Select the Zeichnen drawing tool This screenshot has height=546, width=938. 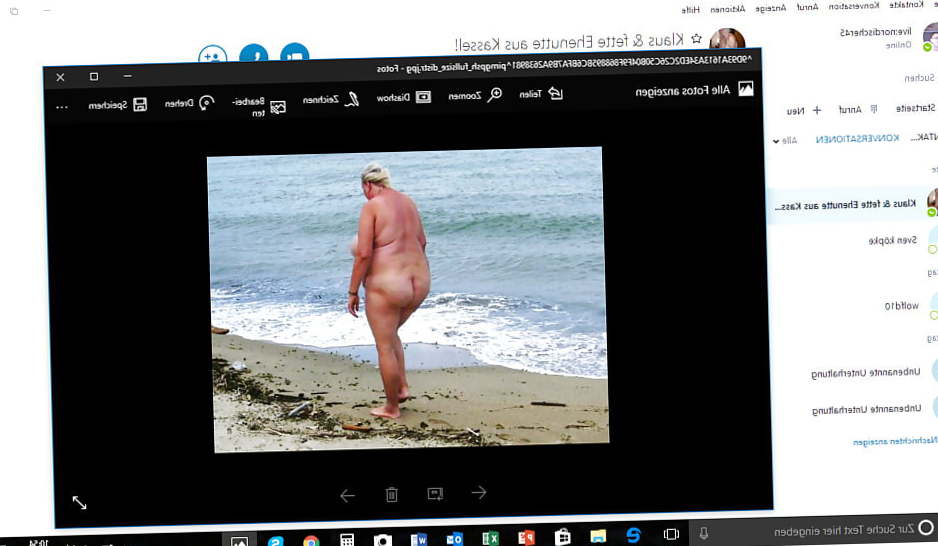pos(351,99)
